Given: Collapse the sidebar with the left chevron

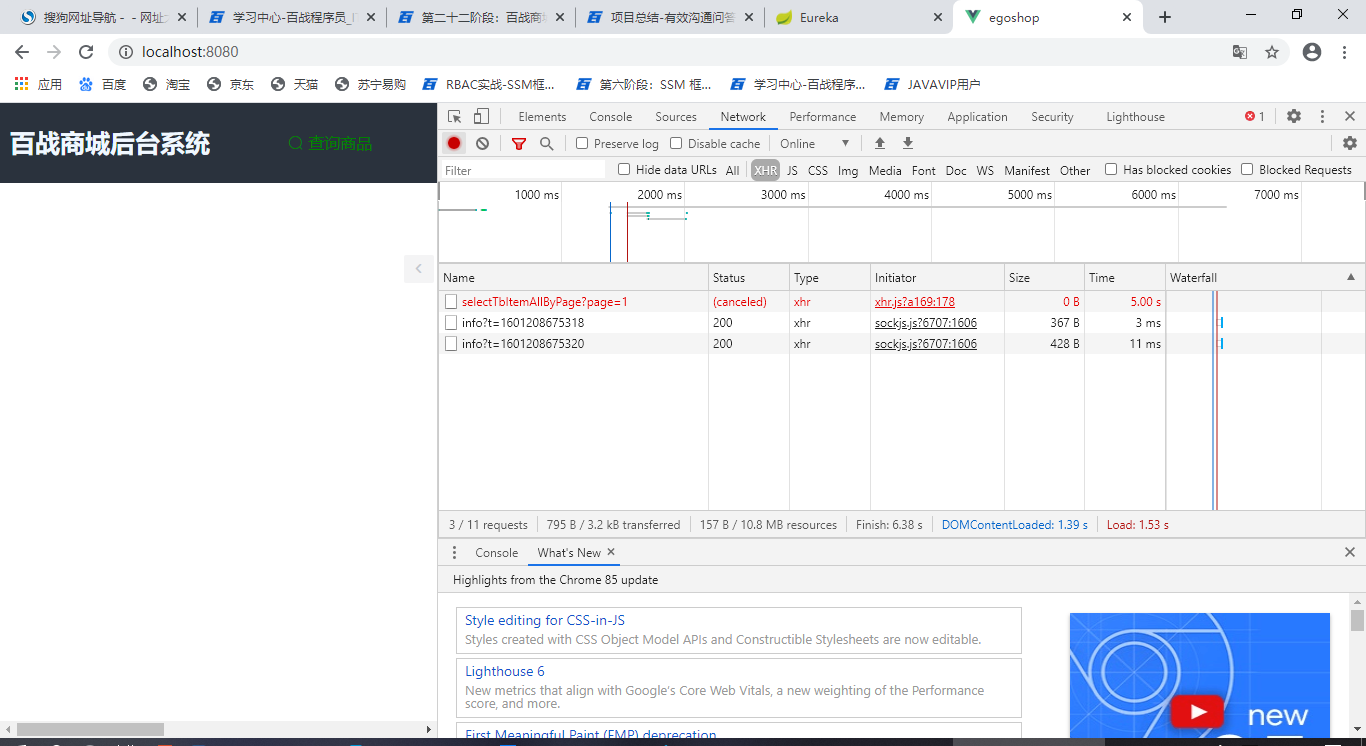Looking at the screenshot, I should coord(419,268).
